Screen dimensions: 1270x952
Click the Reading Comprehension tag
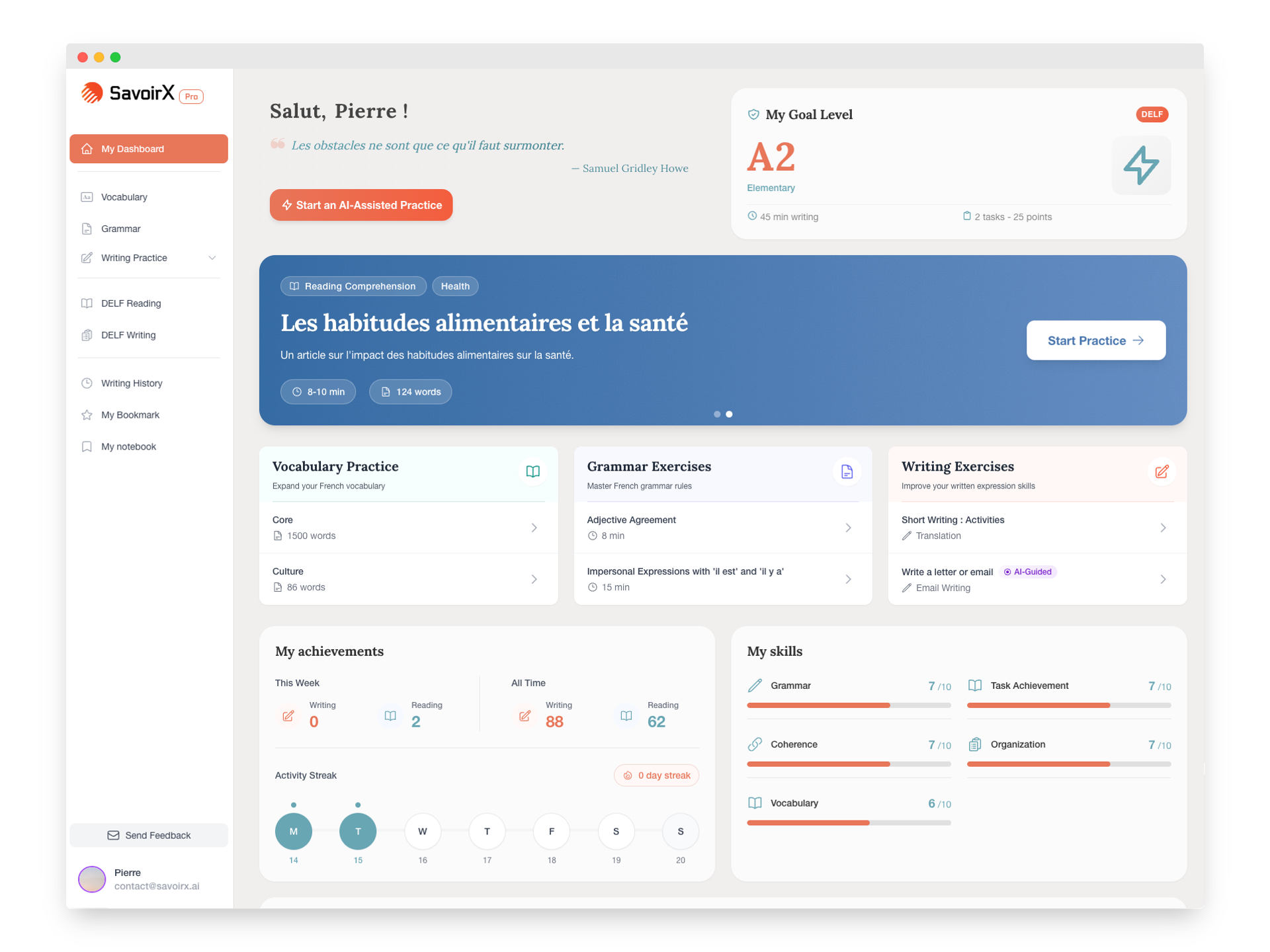tap(353, 286)
